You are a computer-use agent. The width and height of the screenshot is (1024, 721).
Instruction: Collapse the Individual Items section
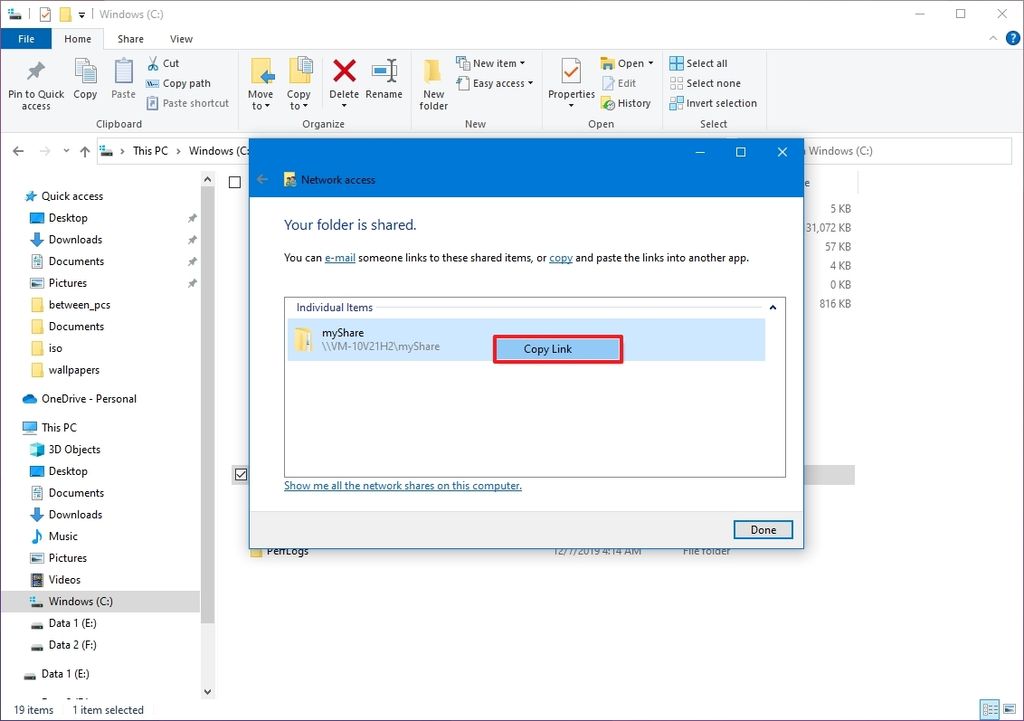pyautogui.click(x=774, y=307)
